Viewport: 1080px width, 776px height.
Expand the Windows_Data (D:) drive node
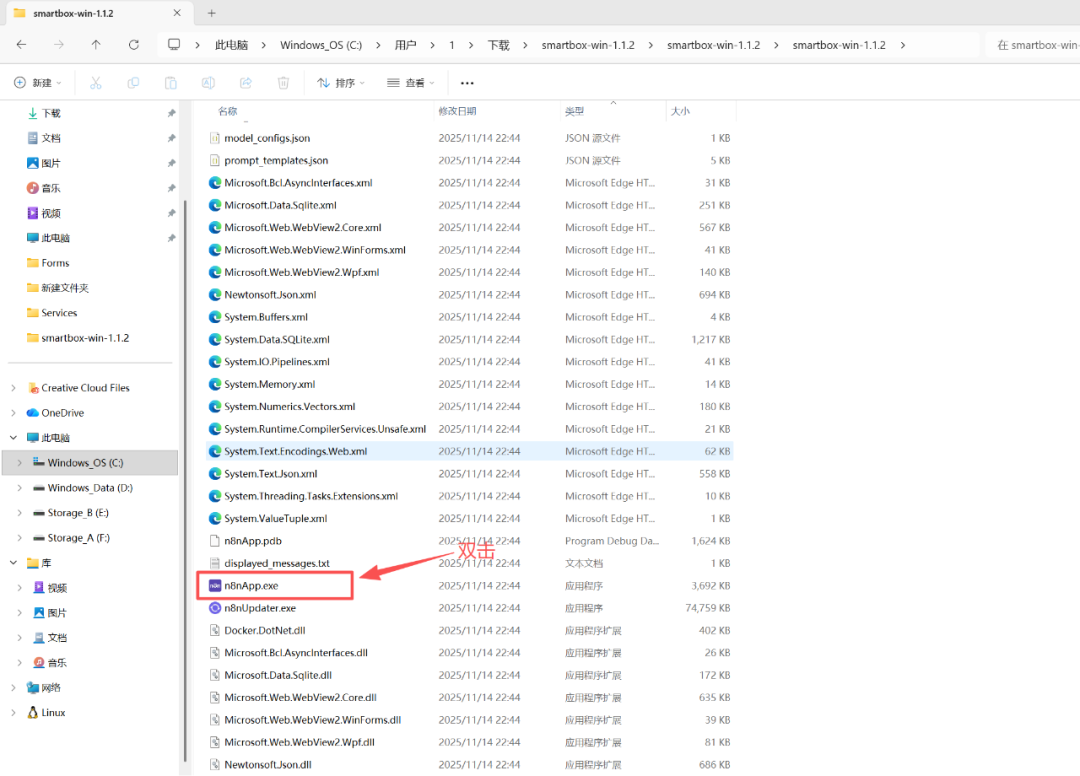(x=19, y=487)
